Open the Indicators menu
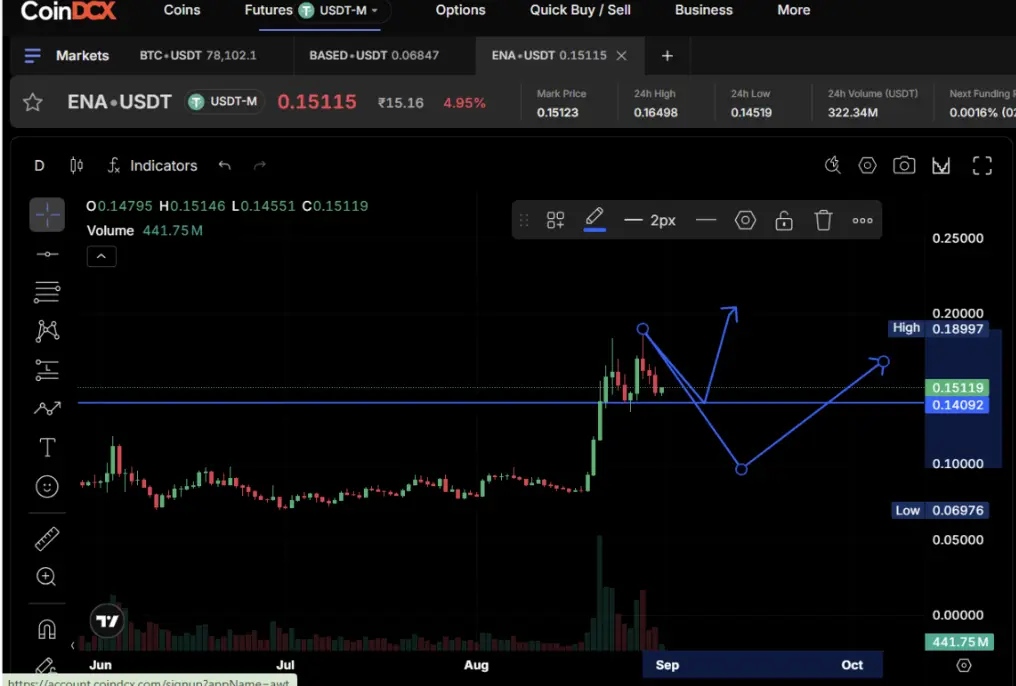 [x=153, y=166]
